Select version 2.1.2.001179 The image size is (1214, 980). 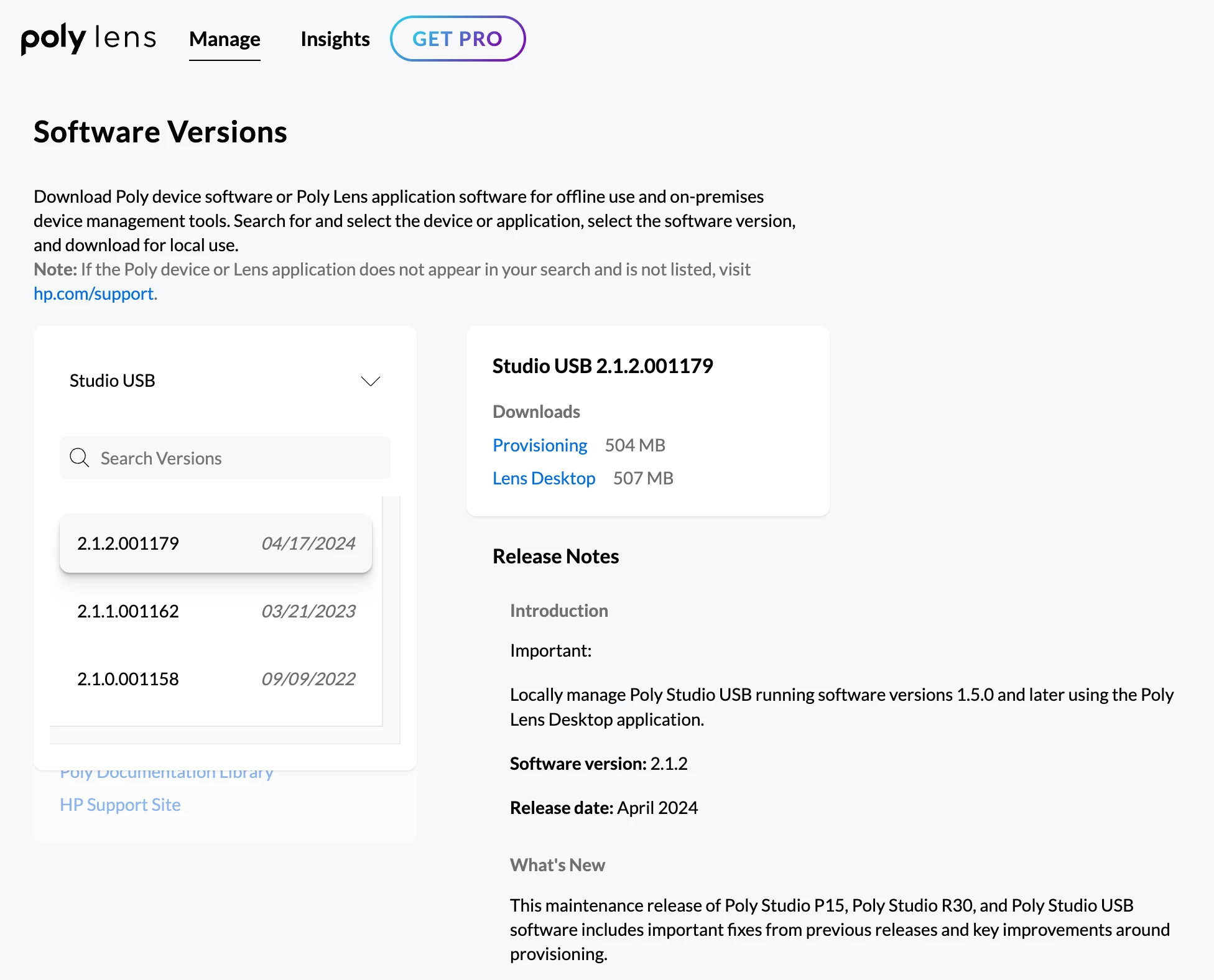[128, 543]
